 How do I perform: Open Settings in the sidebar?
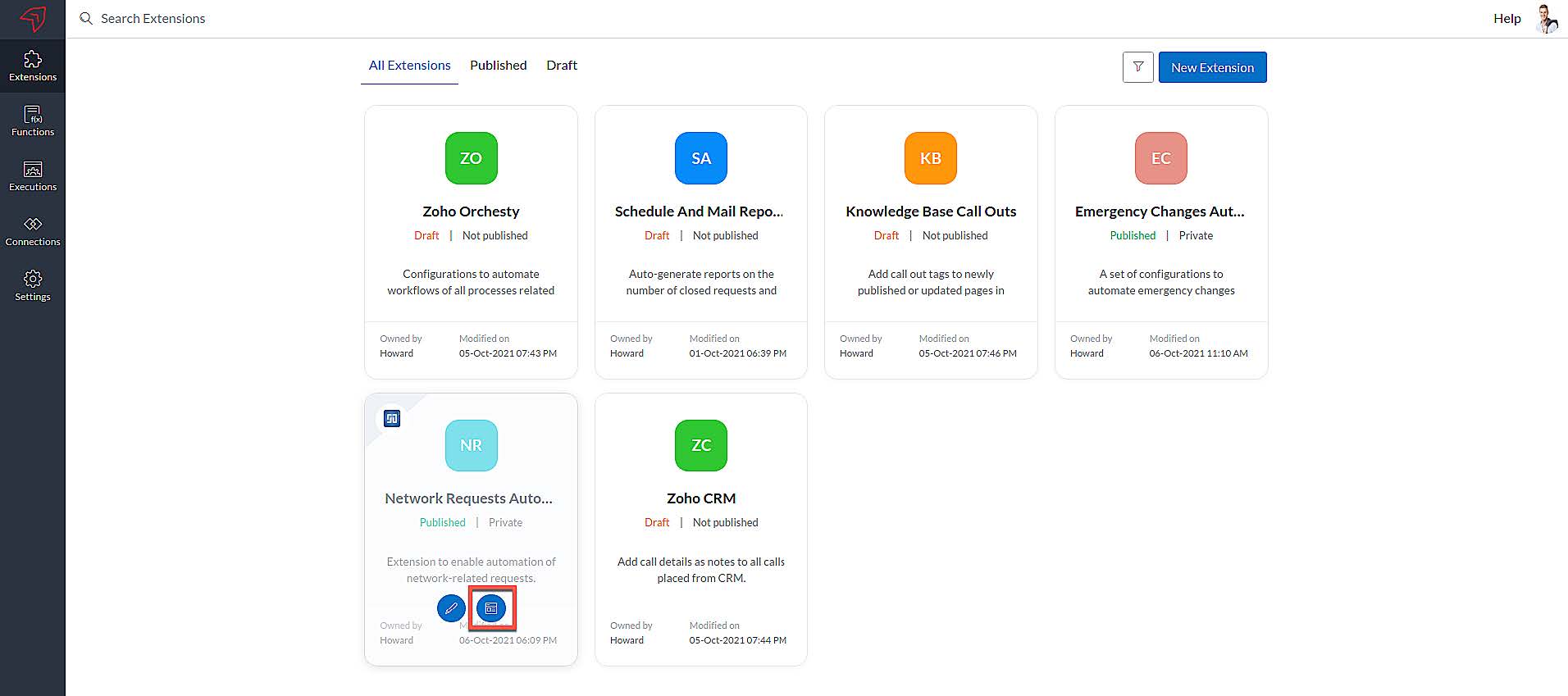point(33,286)
